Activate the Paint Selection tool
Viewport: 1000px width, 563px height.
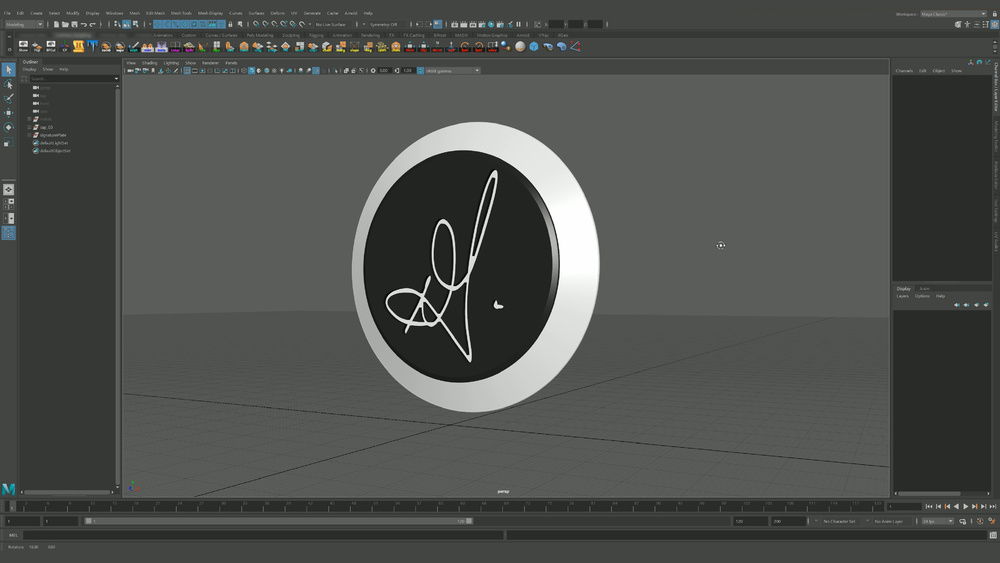click(x=8, y=99)
